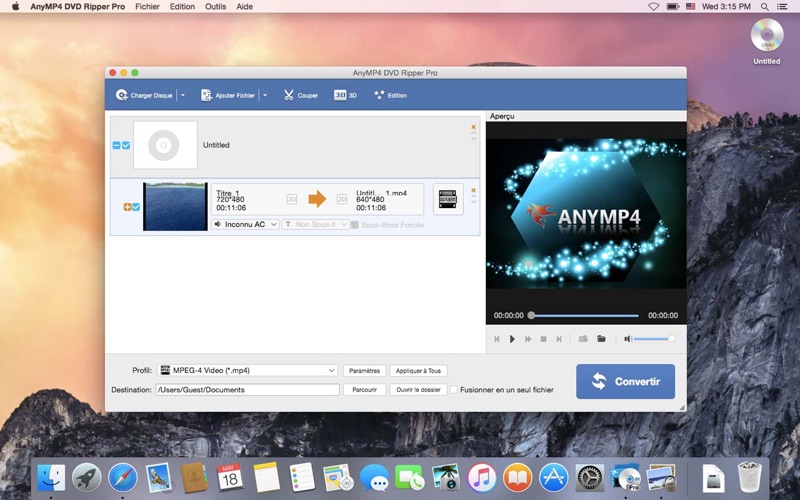The height and width of the screenshot is (500, 800).
Task: Click the output 2D icon near 640*480
Action: (342, 199)
